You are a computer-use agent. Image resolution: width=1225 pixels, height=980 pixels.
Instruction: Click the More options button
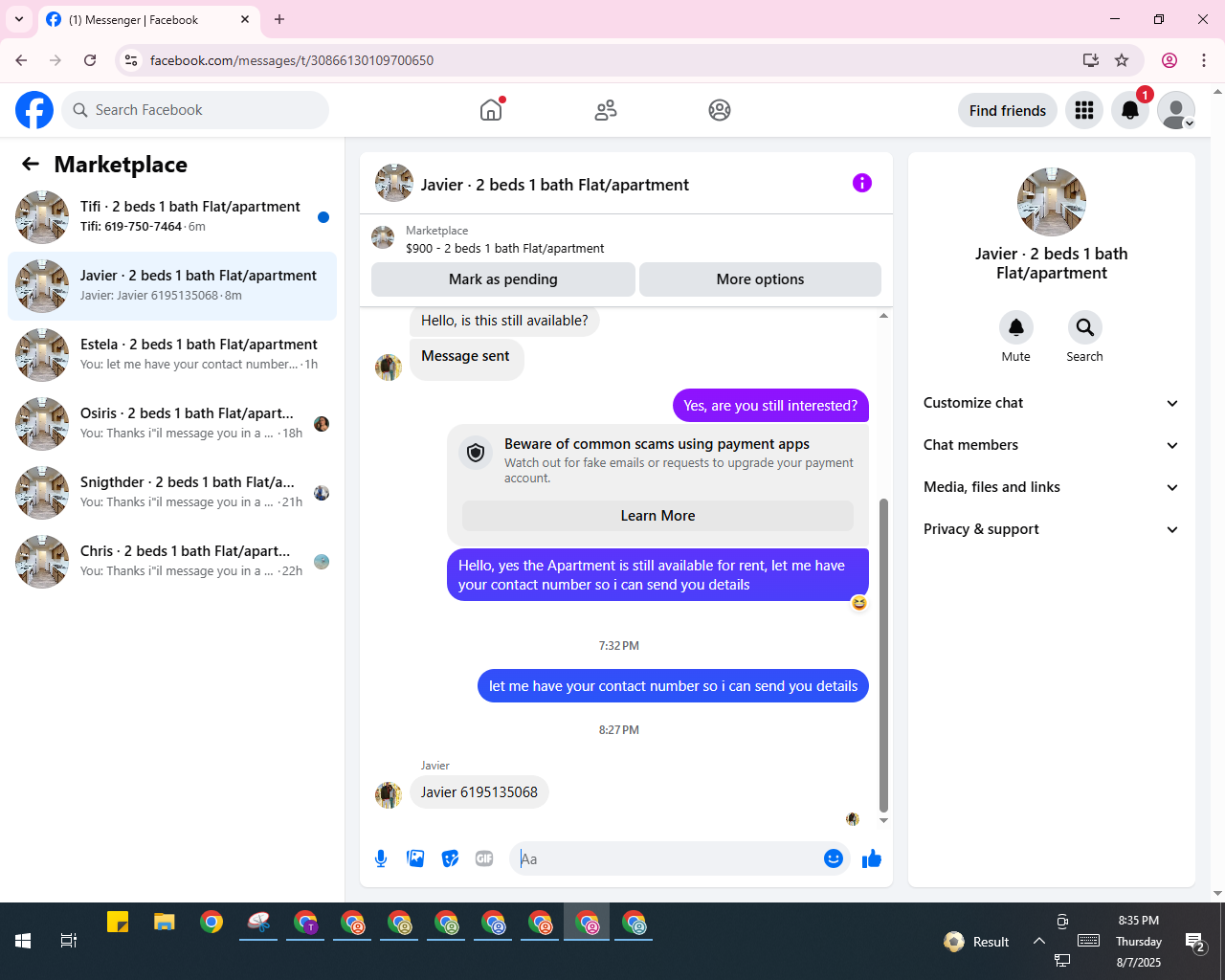[x=760, y=279]
